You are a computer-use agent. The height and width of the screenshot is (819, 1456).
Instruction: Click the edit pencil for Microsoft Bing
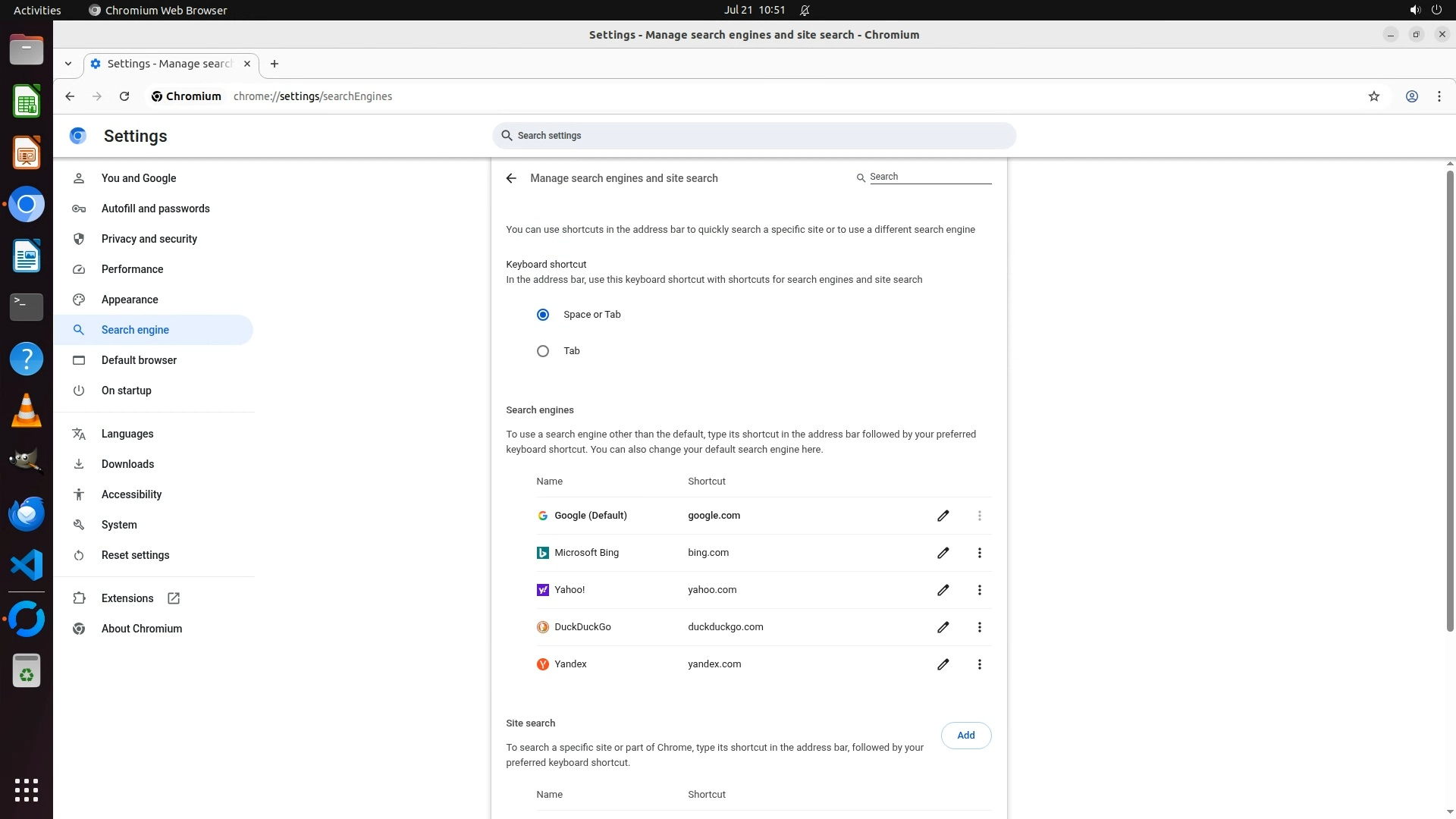(x=943, y=553)
